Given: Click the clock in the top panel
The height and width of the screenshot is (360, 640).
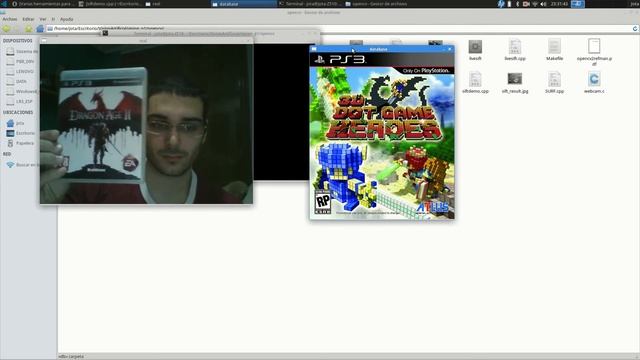Looking at the screenshot, I should pos(559,4).
